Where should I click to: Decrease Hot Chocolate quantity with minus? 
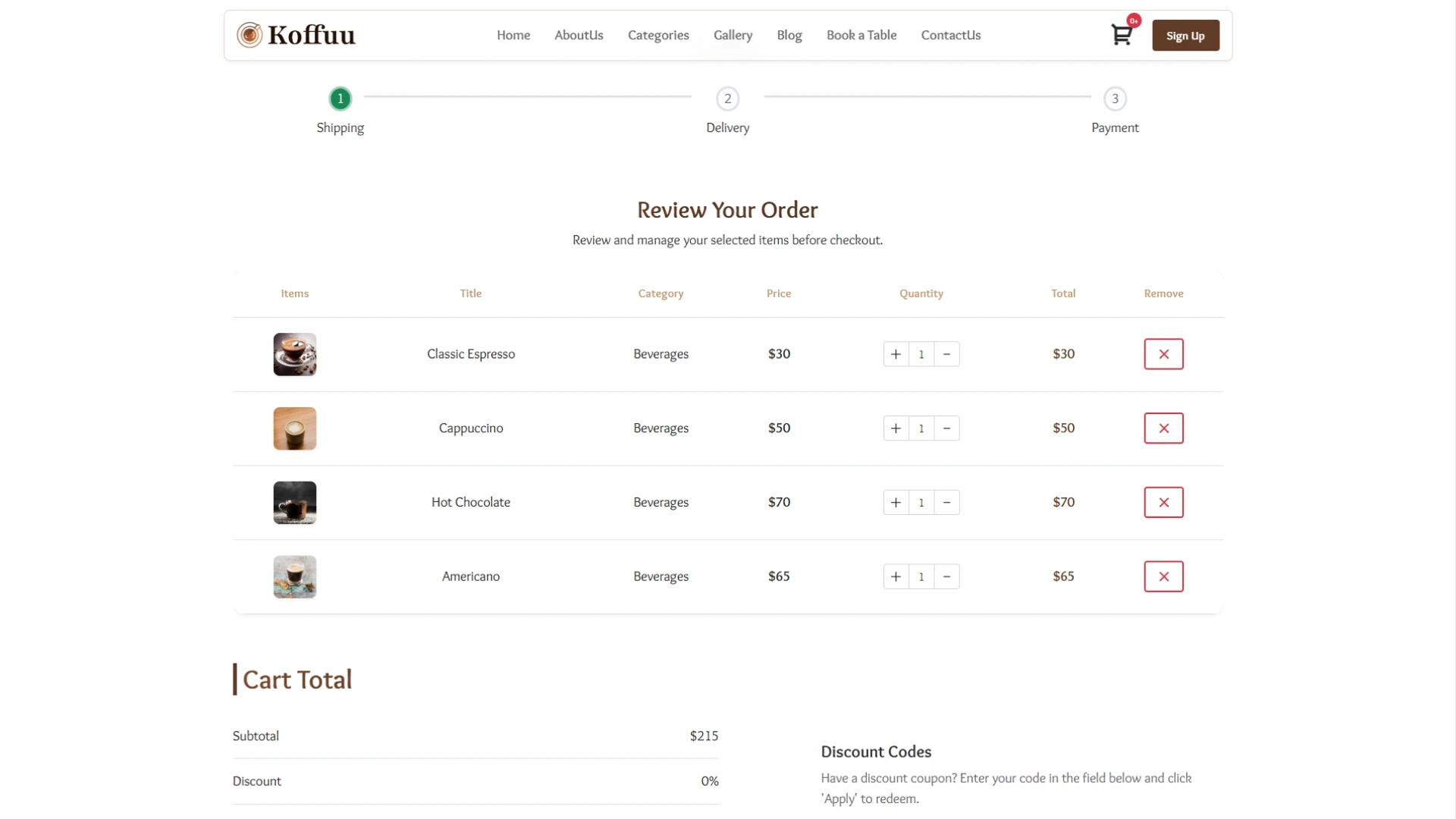coord(946,503)
